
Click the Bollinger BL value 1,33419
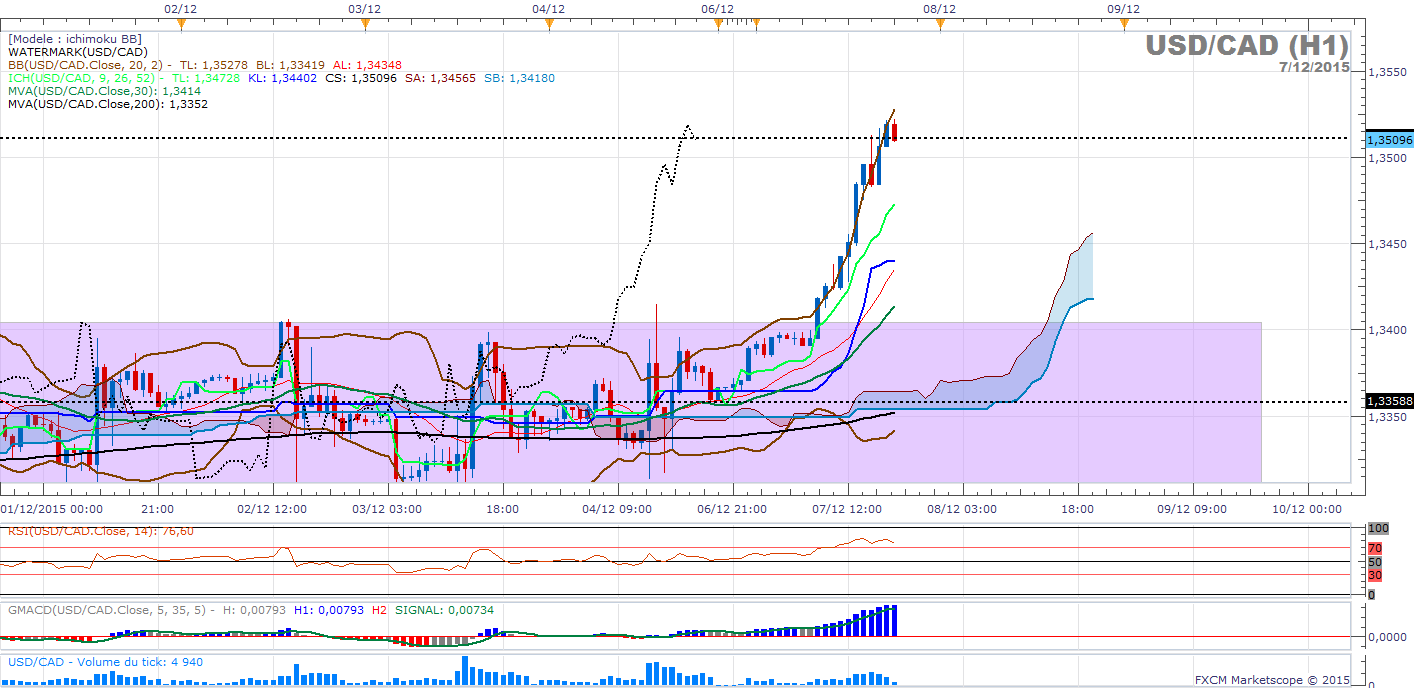(300, 64)
